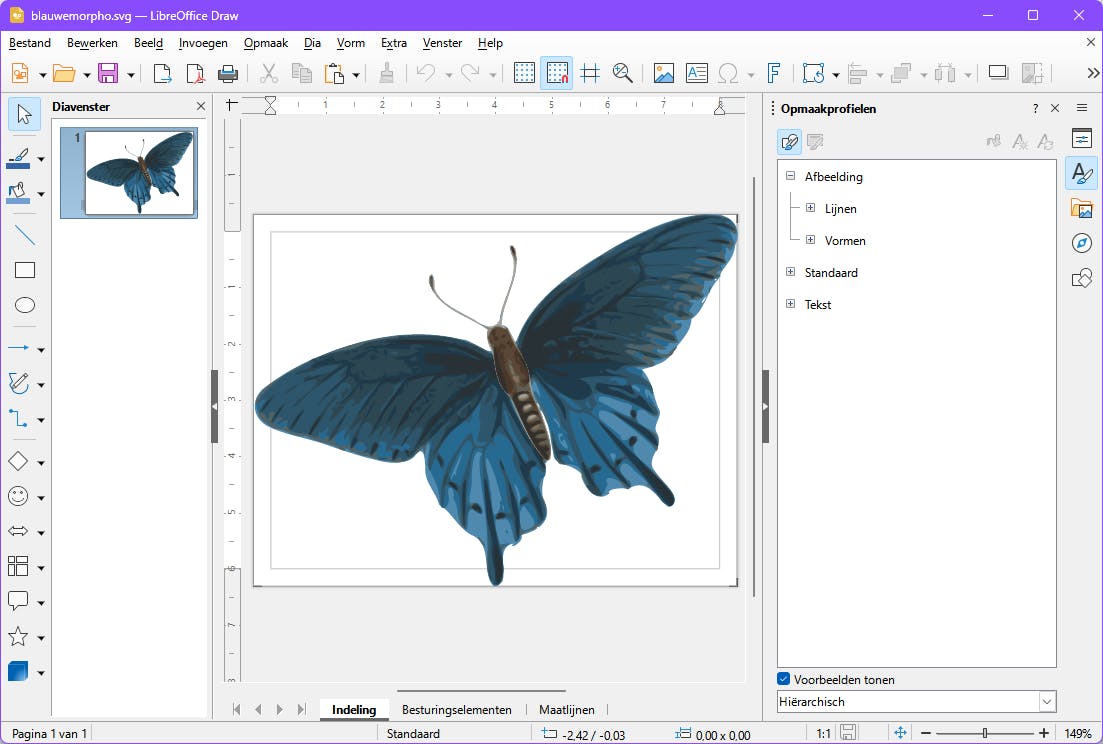Click the Insert Line tool
This screenshot has height=744, width=1103.
click(25, 236)
